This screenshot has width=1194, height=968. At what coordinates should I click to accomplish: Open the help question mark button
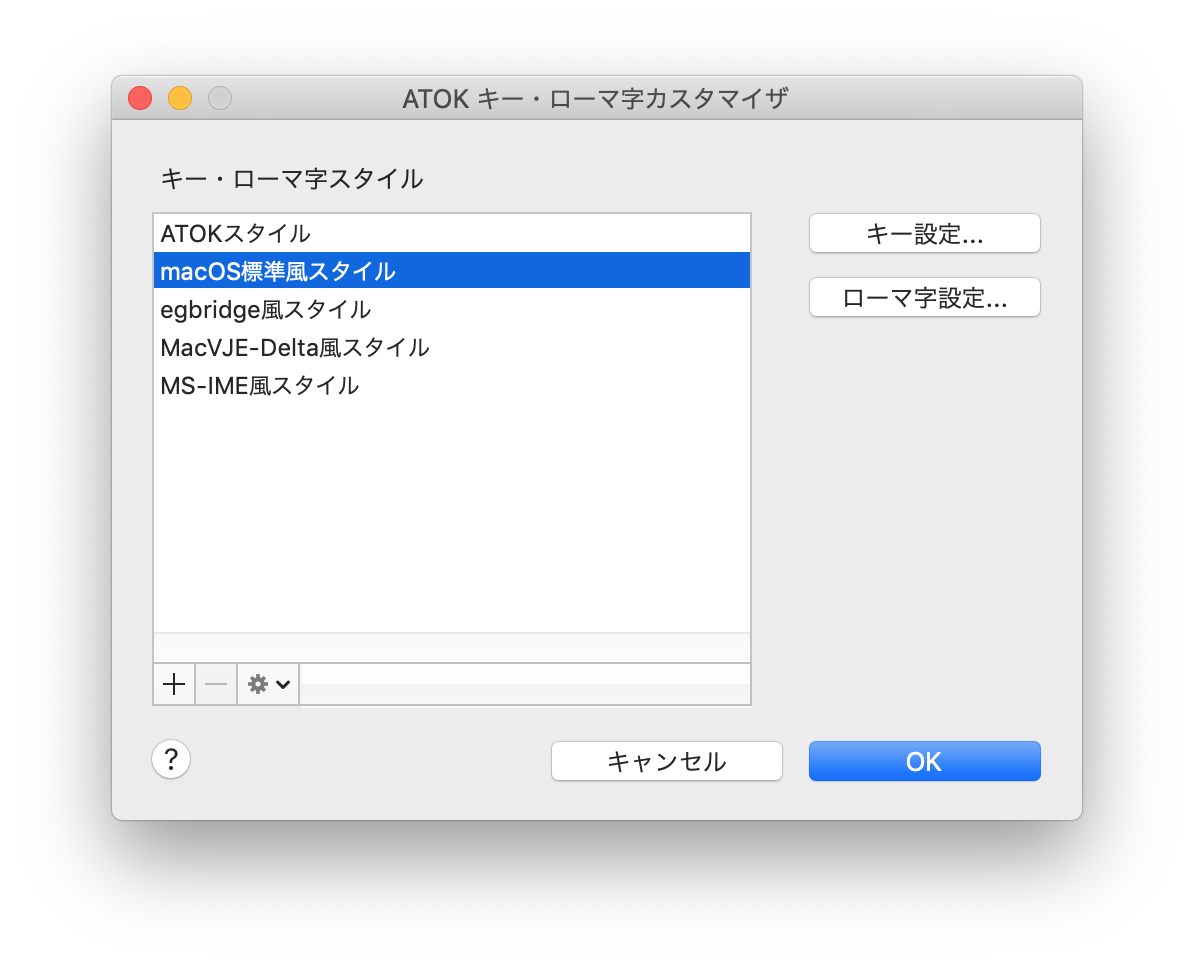click(171, 759)
